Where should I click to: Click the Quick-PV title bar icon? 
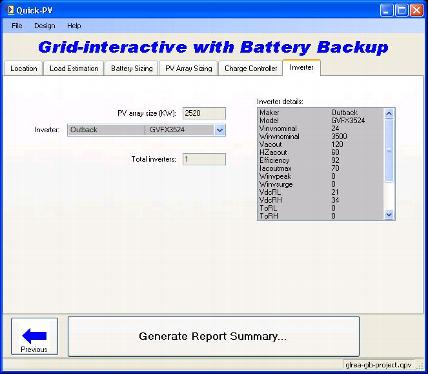click(10, 10)
